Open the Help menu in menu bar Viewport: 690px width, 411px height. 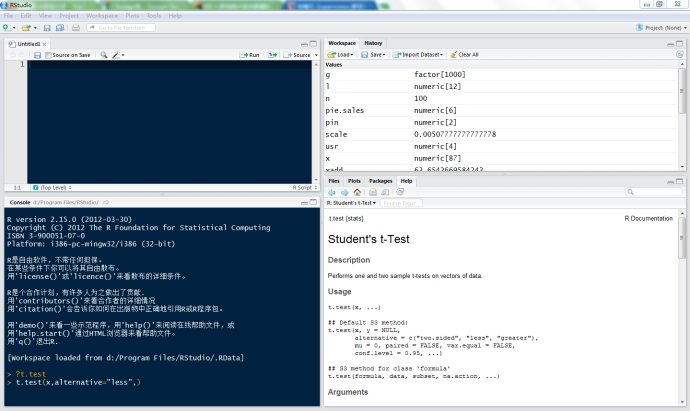pos(175,16)
